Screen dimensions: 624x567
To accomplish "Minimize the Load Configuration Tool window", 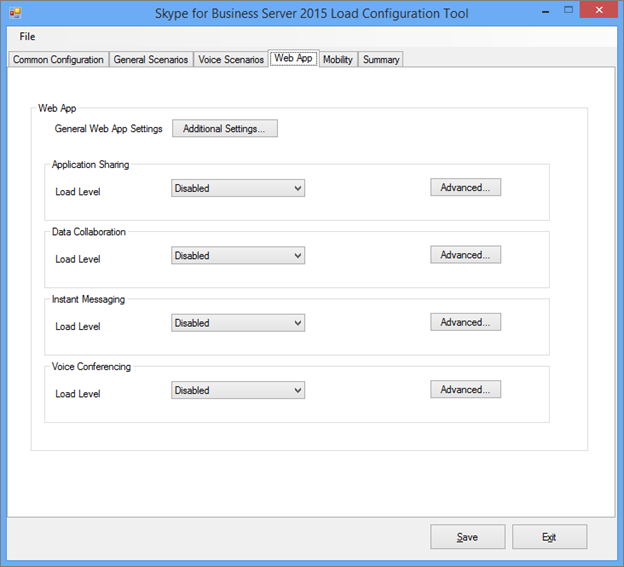I will coord(546,12).
